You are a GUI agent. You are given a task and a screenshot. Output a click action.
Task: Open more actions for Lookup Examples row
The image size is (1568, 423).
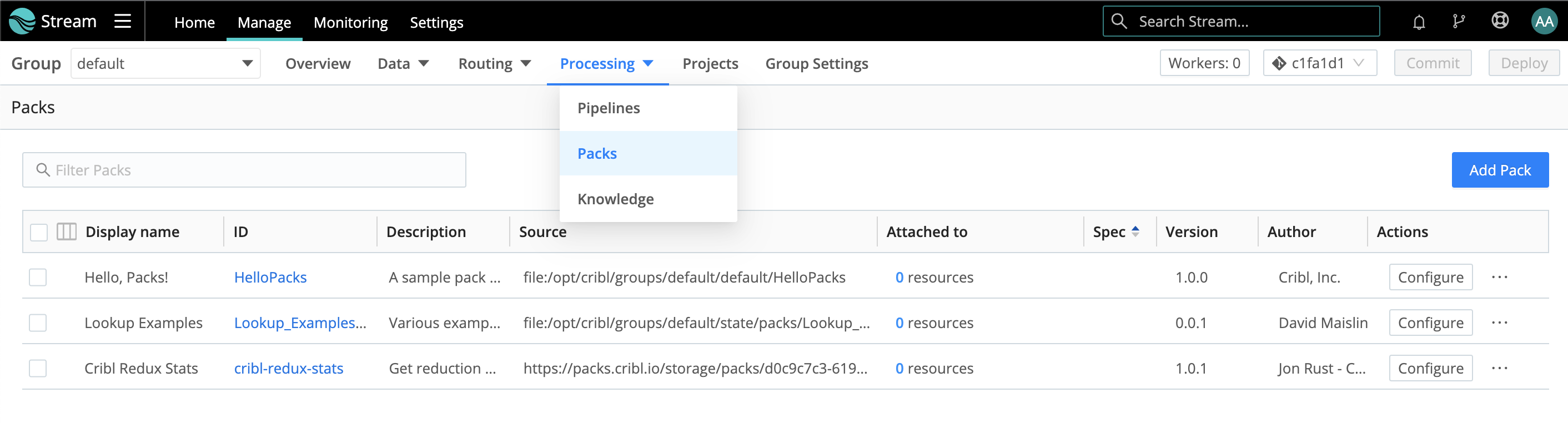click(1499, 323)
